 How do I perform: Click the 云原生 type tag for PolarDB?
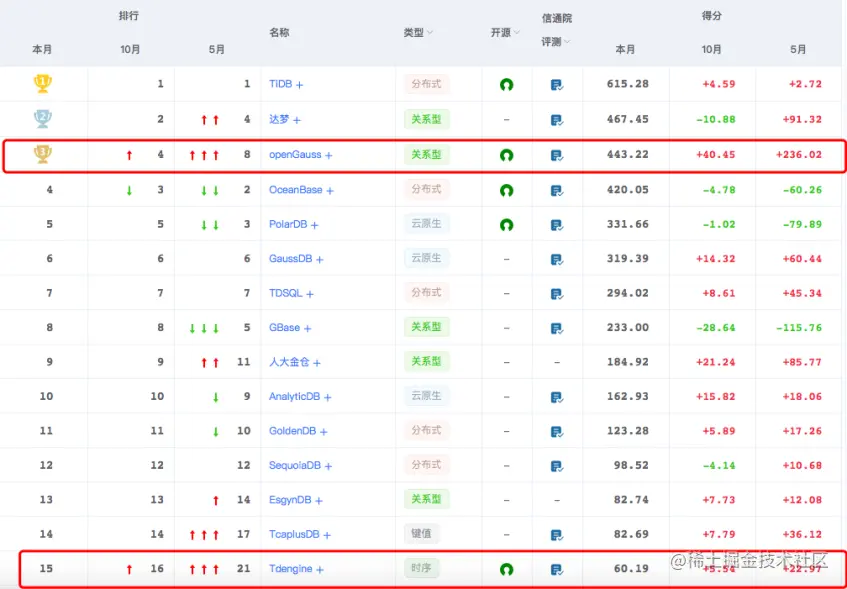pos(427,224)
